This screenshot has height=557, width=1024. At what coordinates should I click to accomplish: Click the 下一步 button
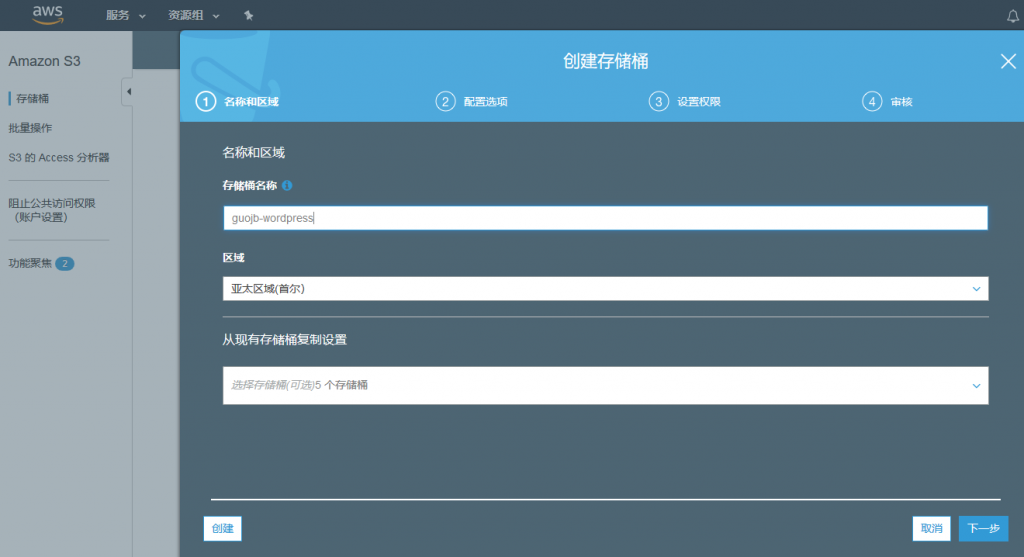(984, 528)
